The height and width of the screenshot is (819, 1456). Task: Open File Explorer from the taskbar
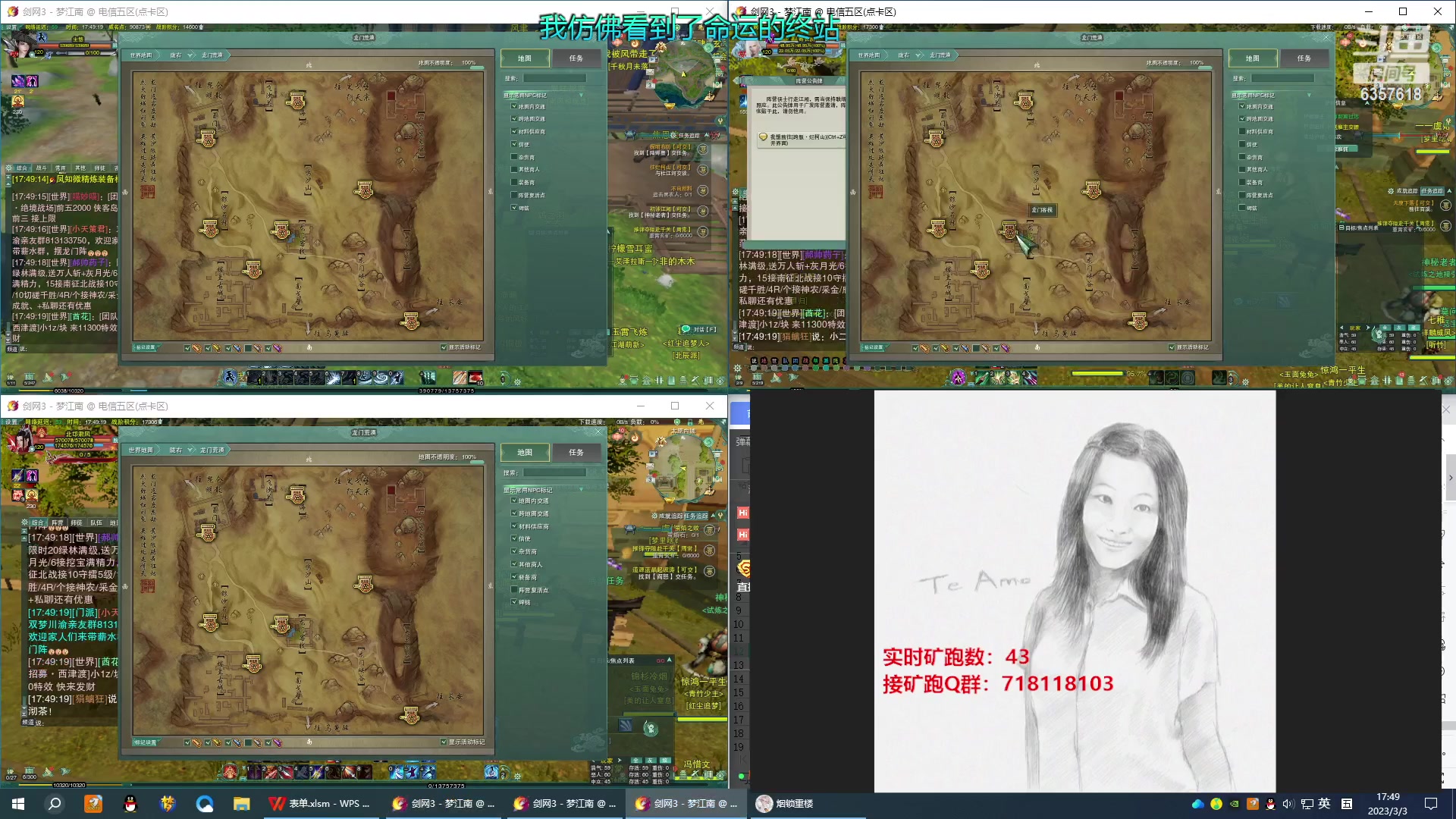click(241, 804)
